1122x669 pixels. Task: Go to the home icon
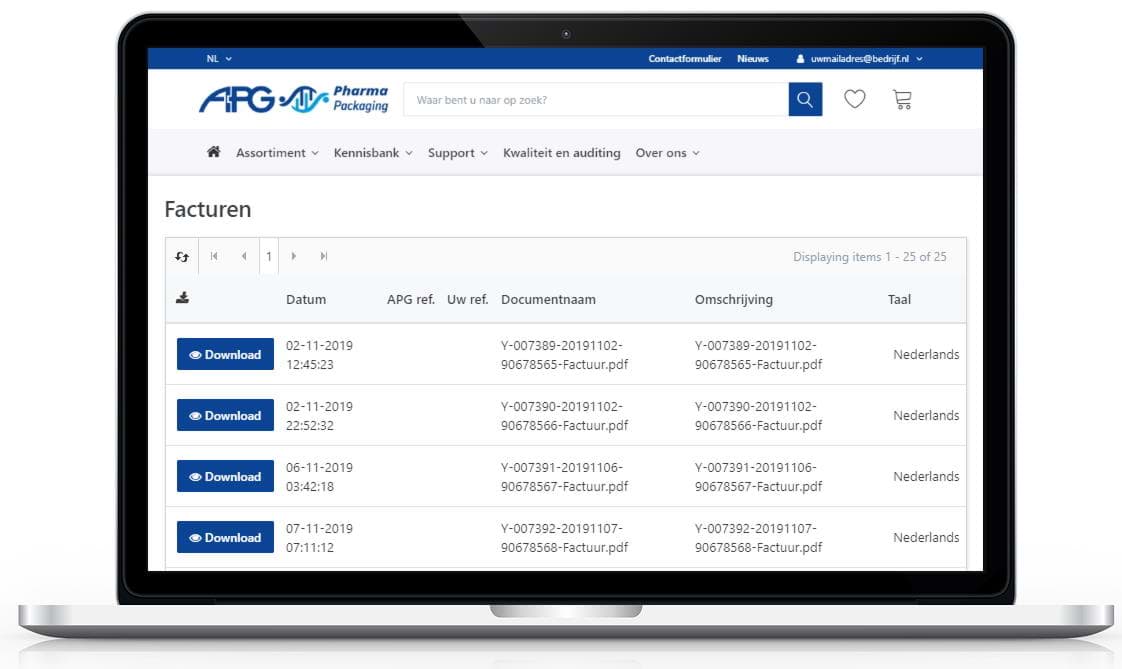(x=213, y=153)
